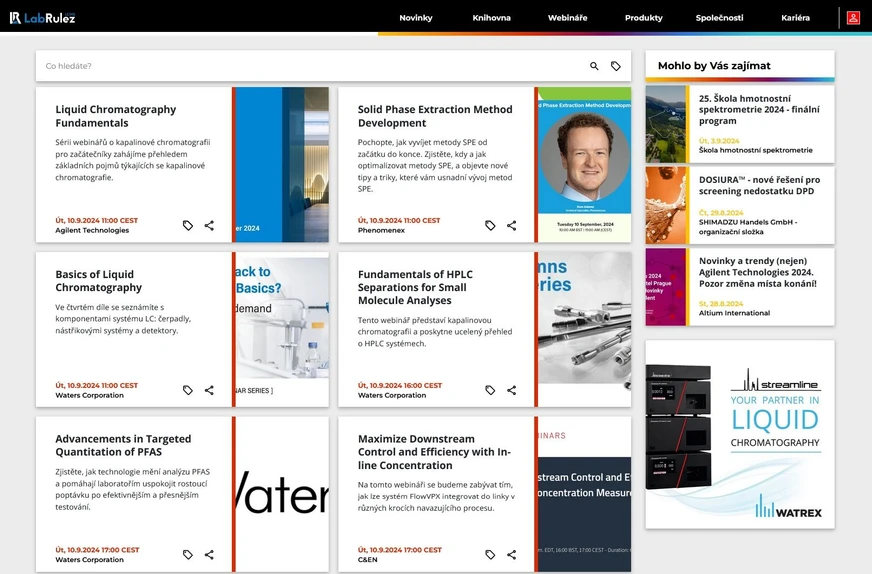Click the search magnifier icon
The height and width of the screenshot is (574, 872).
click(x=594, y=66)
